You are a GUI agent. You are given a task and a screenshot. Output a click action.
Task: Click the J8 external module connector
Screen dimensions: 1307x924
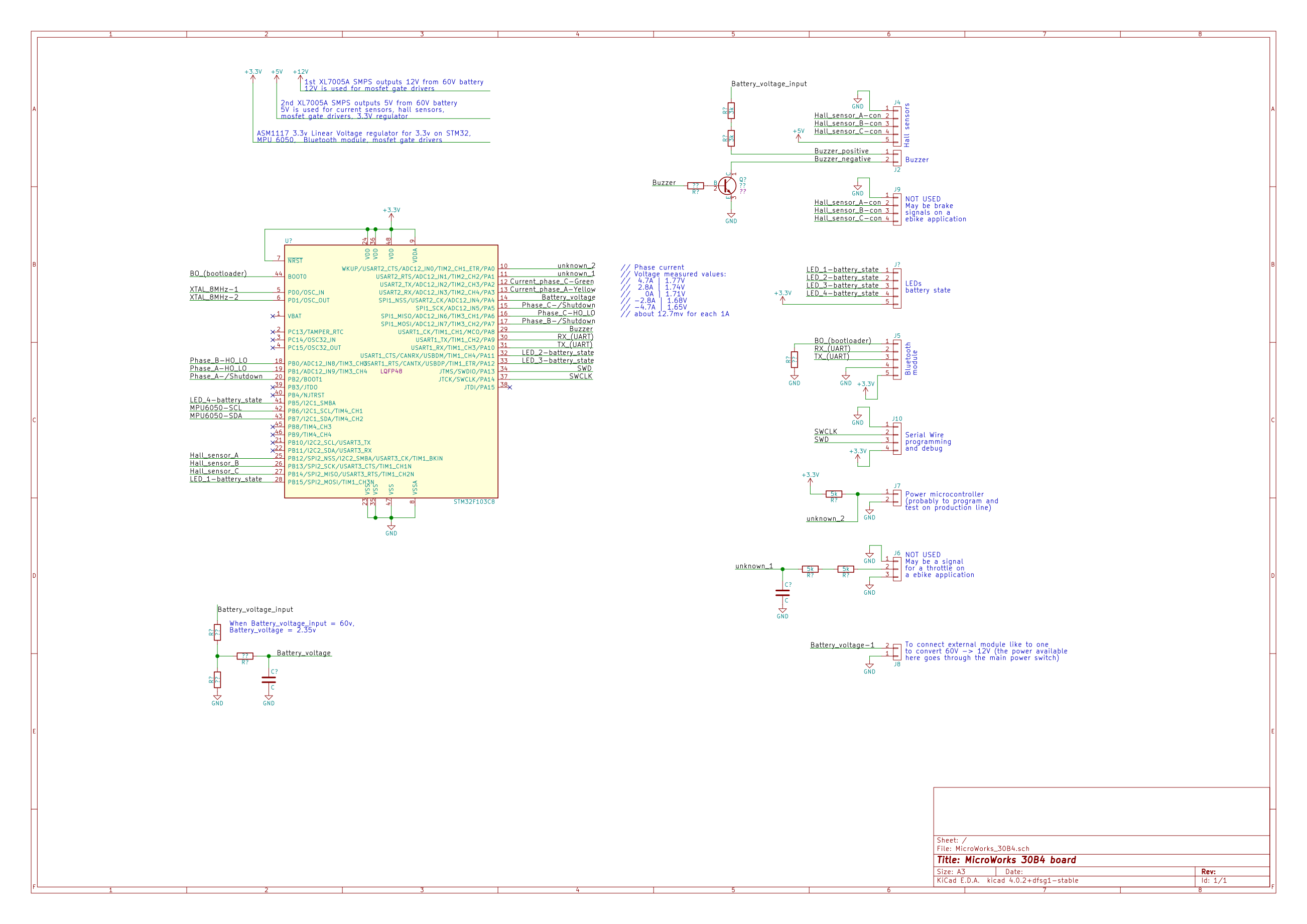[896, 651]
